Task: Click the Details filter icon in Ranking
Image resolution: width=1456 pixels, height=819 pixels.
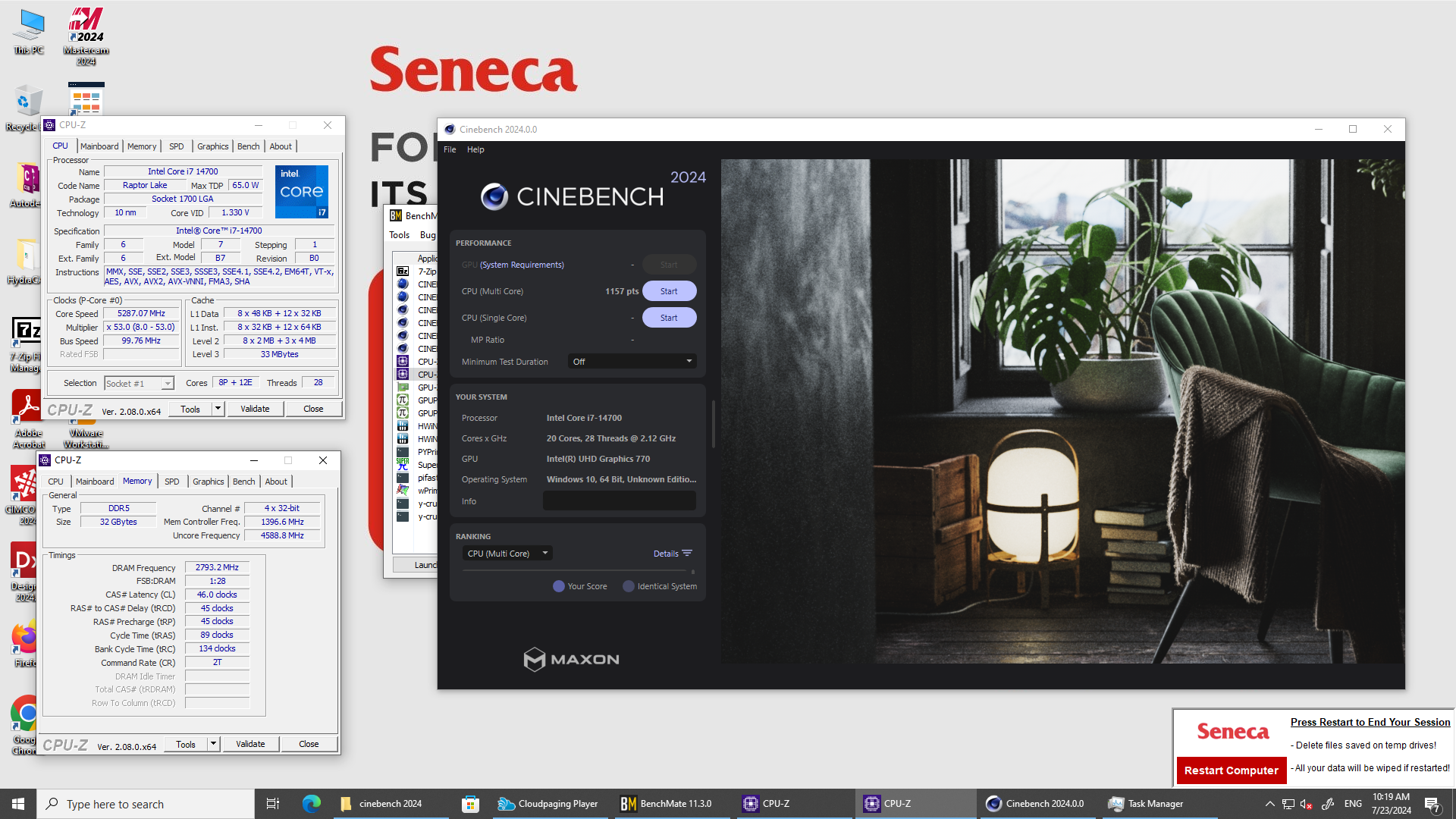Action: pos(688,554)
